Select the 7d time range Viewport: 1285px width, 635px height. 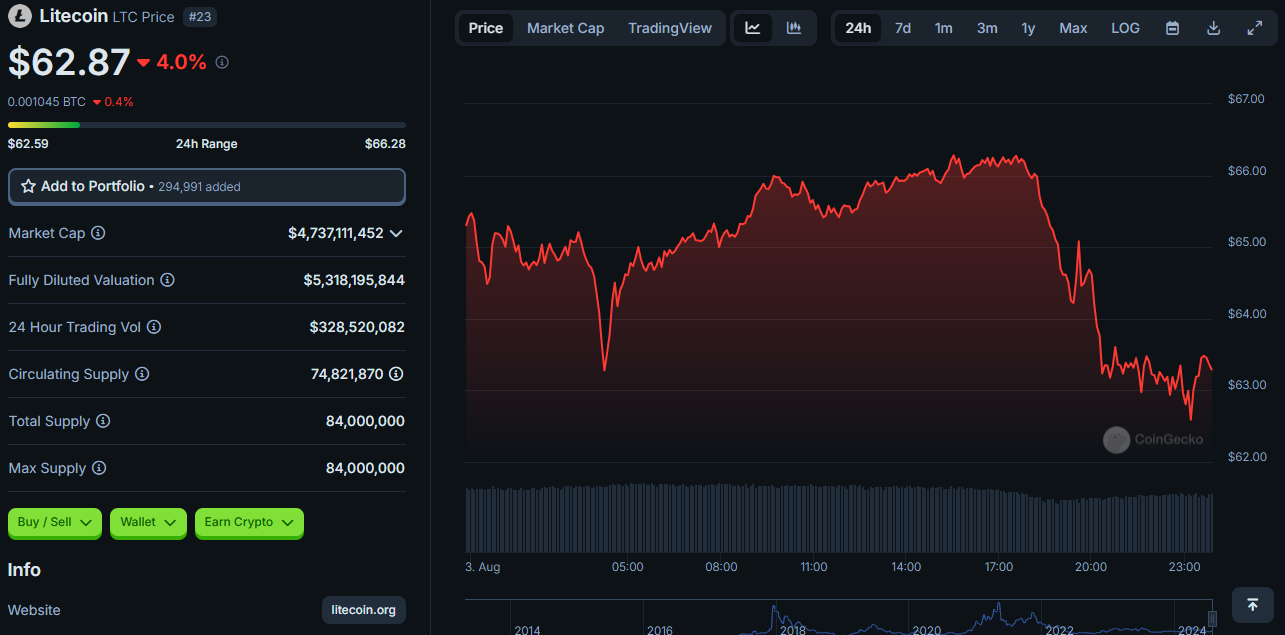click(x=903, y=28)
